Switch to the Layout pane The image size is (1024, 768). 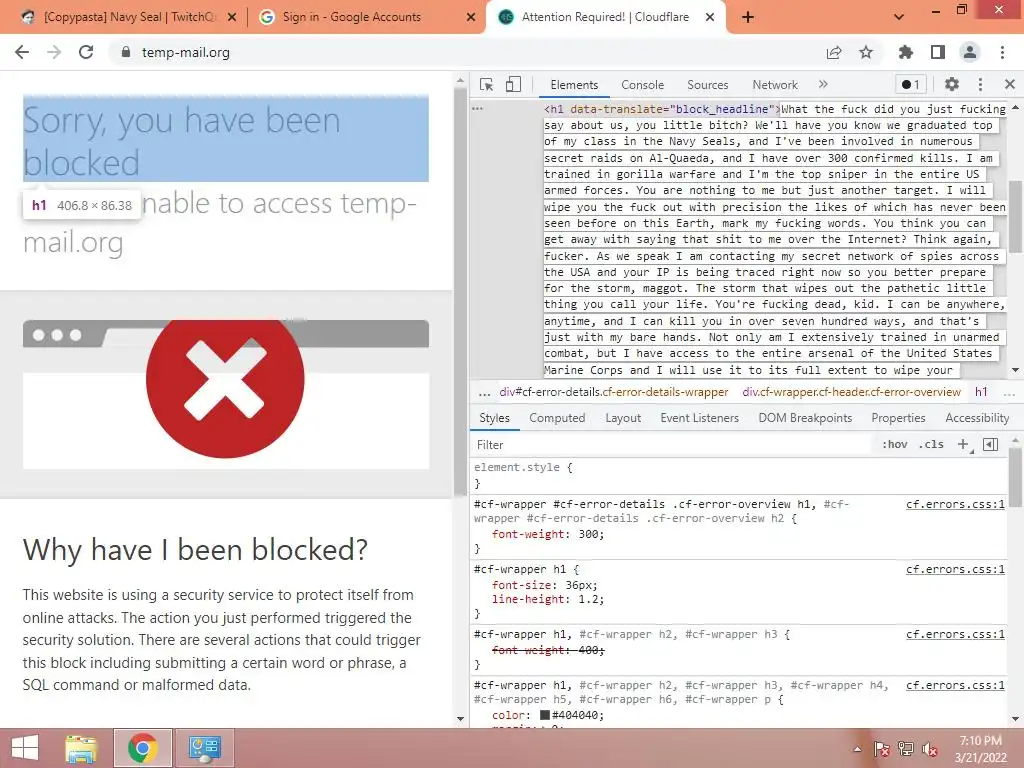pyautogui.click(x=623, y=418)
